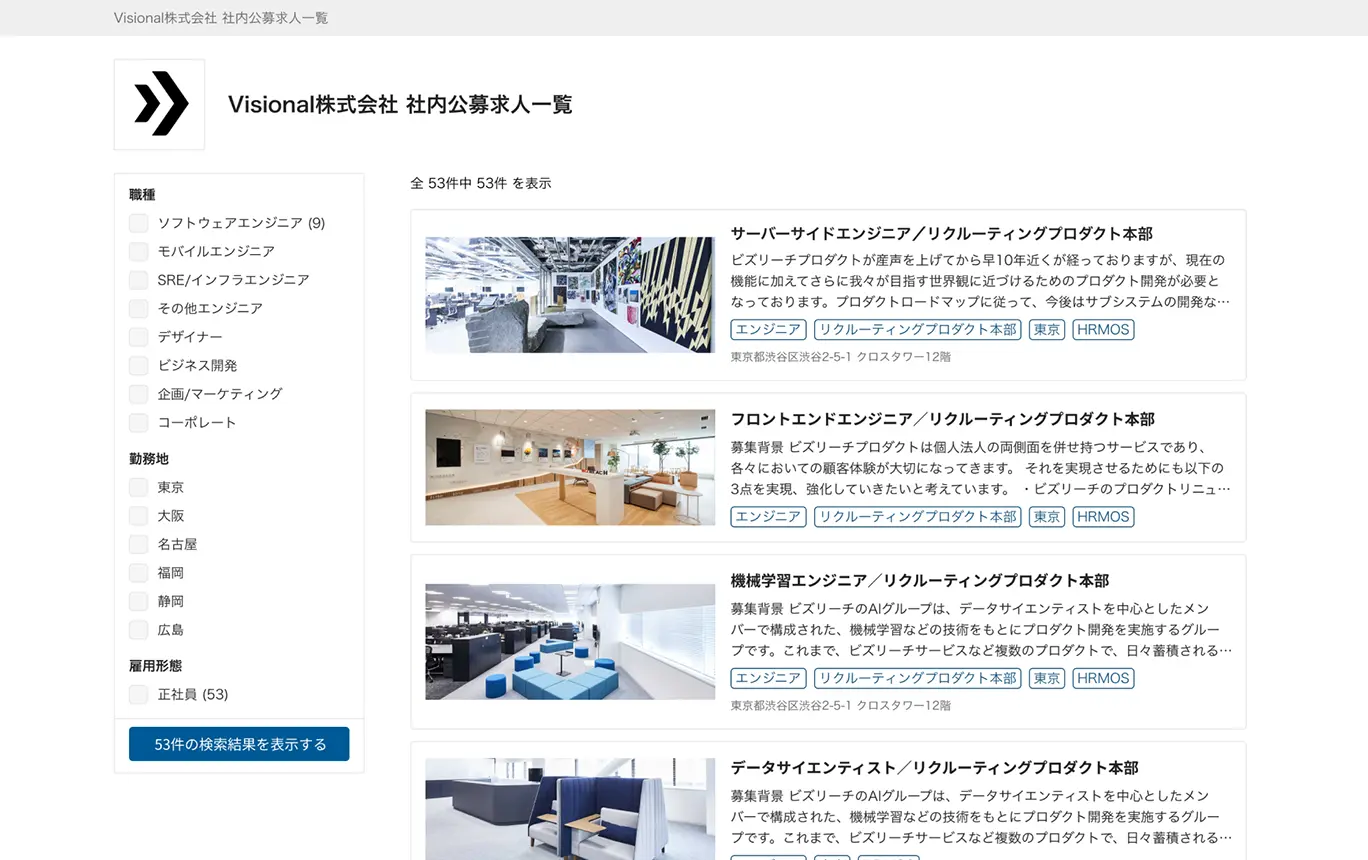Image resolution: width=1368 pixels, height=860 pixels.
Task: Select the 大阪 location checkbox
Action: pyautogui.click(x=138, y=516)
